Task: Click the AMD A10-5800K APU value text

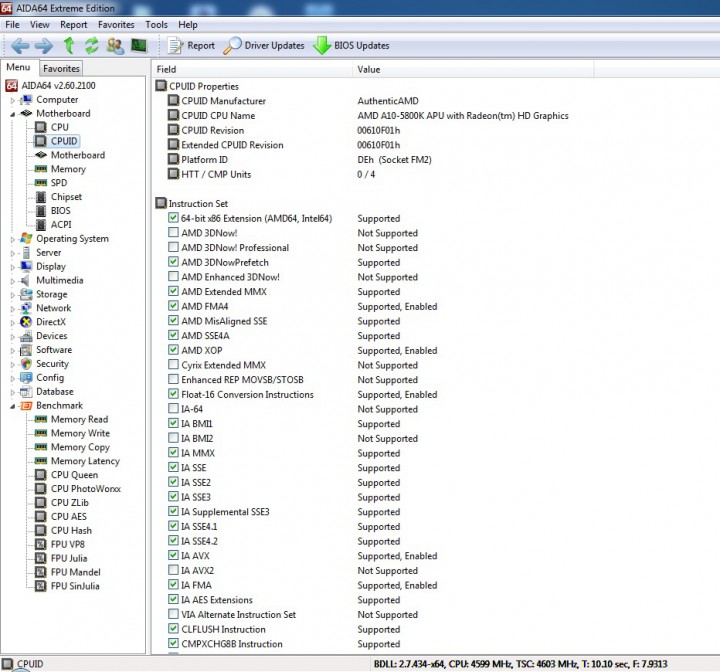Action: coord(463,116)
